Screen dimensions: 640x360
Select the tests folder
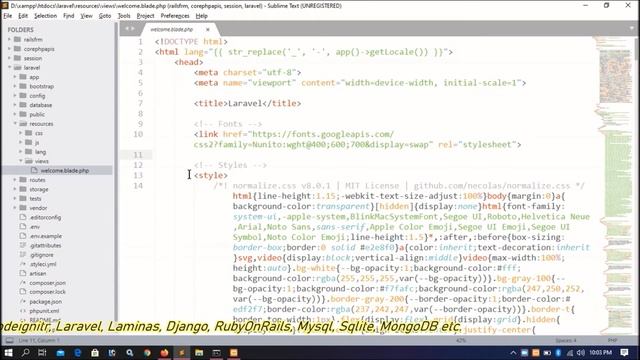(x=35, y=199)
